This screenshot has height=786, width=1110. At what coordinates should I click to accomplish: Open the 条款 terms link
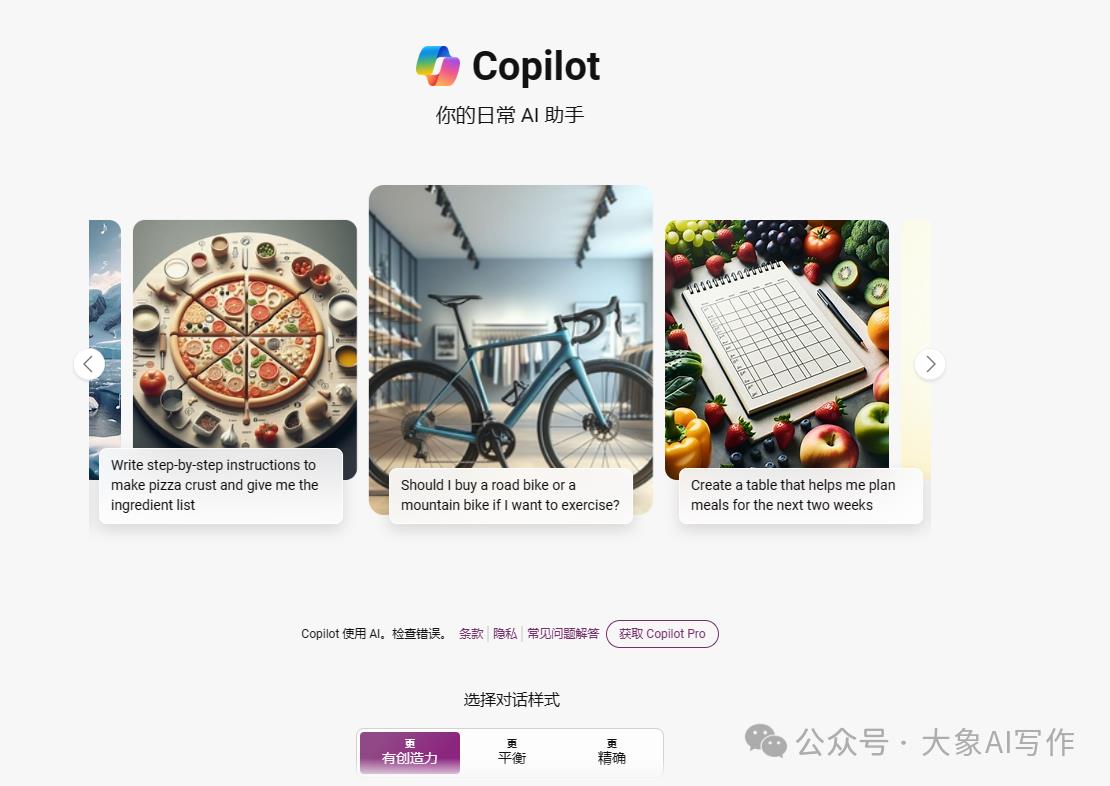[x=471, y=634]
